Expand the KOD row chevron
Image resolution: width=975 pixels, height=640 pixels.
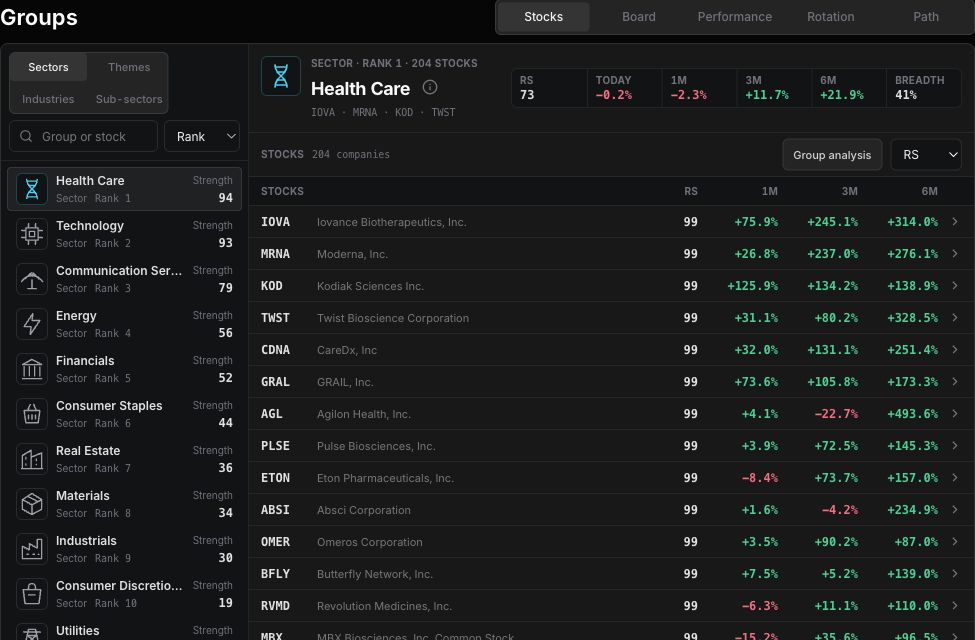pyautogui.click(x=955, y=285)
